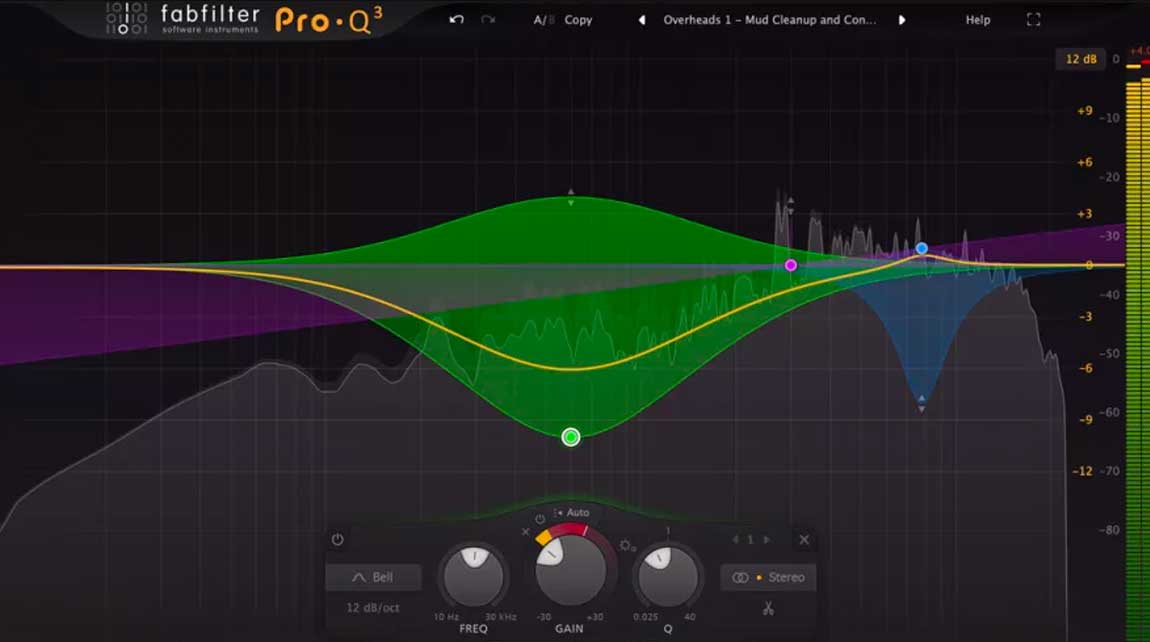1150x642 pixels.
Task: Load the previous preset with left arrow
Action: click(642, 20)
